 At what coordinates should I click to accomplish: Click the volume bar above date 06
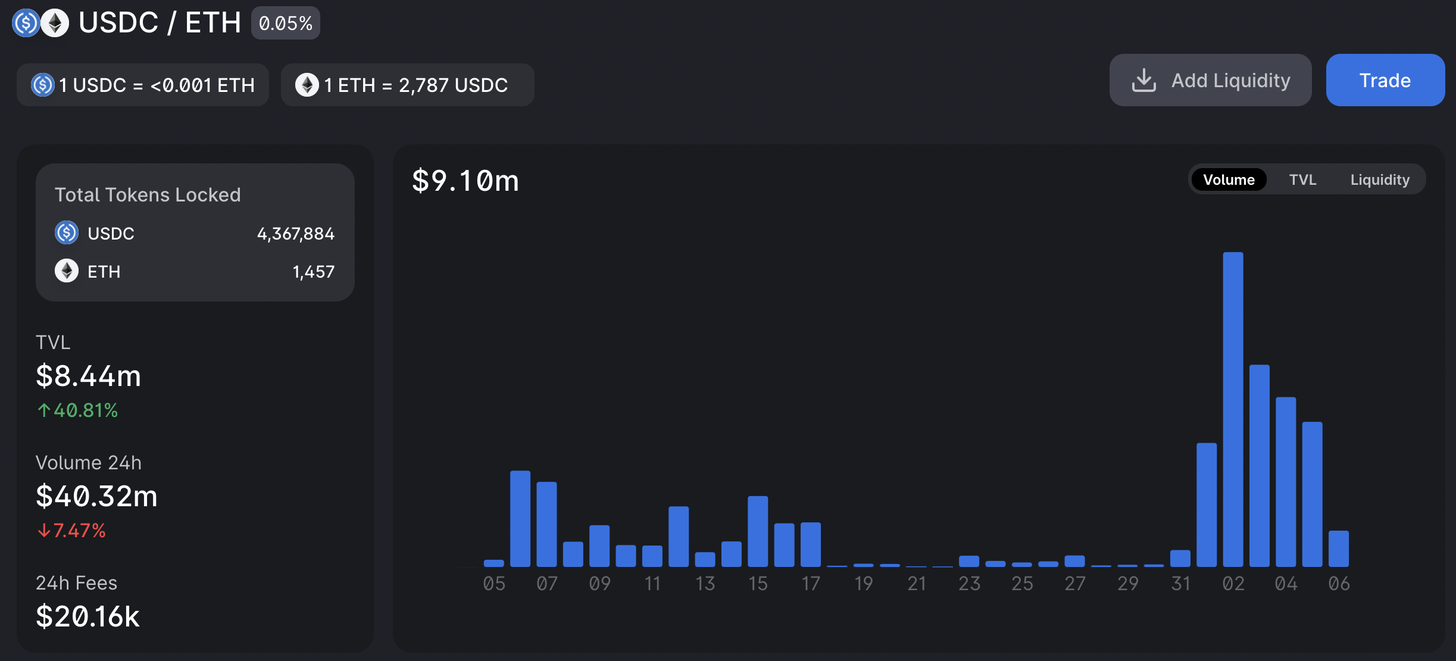1339,549
